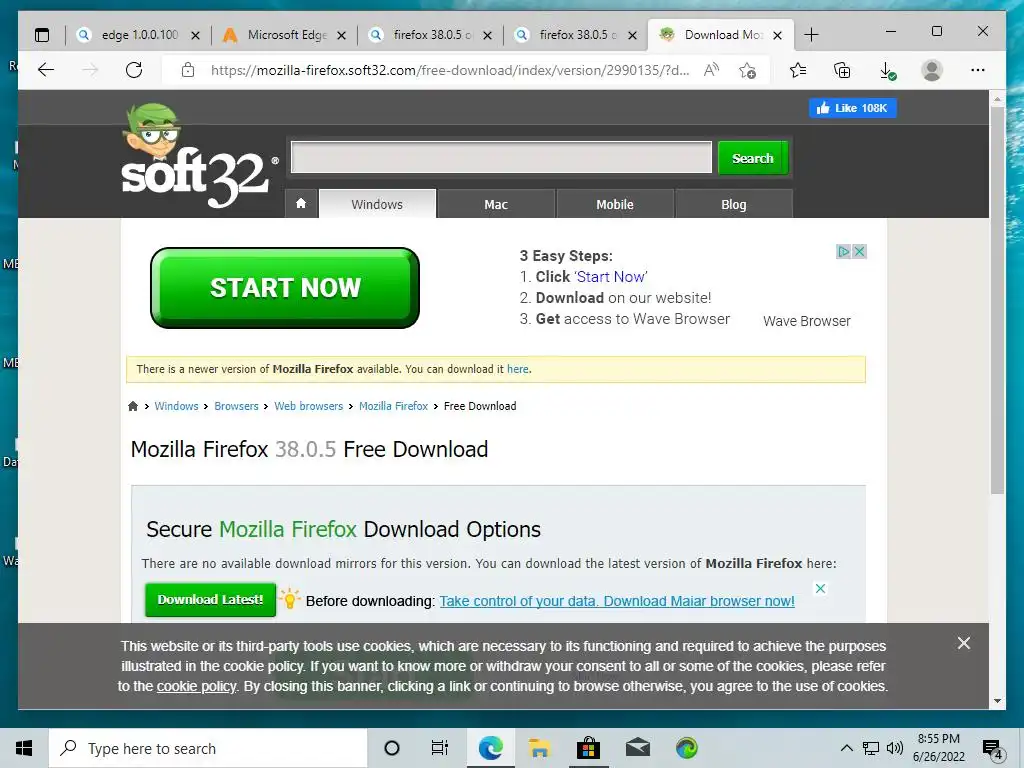Click the browser address bar URL
The image size is (1024, 768).
click(x=449, y=70)
